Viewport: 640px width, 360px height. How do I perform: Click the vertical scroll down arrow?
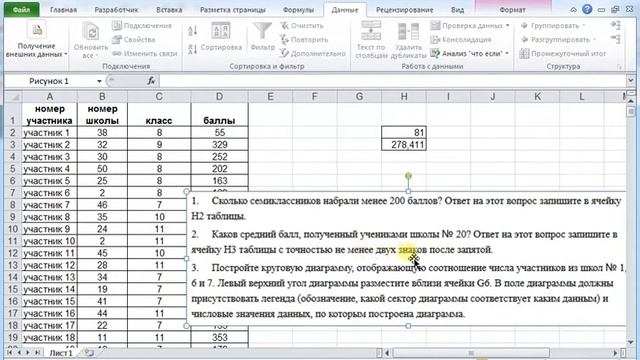[x=631, y=342]
